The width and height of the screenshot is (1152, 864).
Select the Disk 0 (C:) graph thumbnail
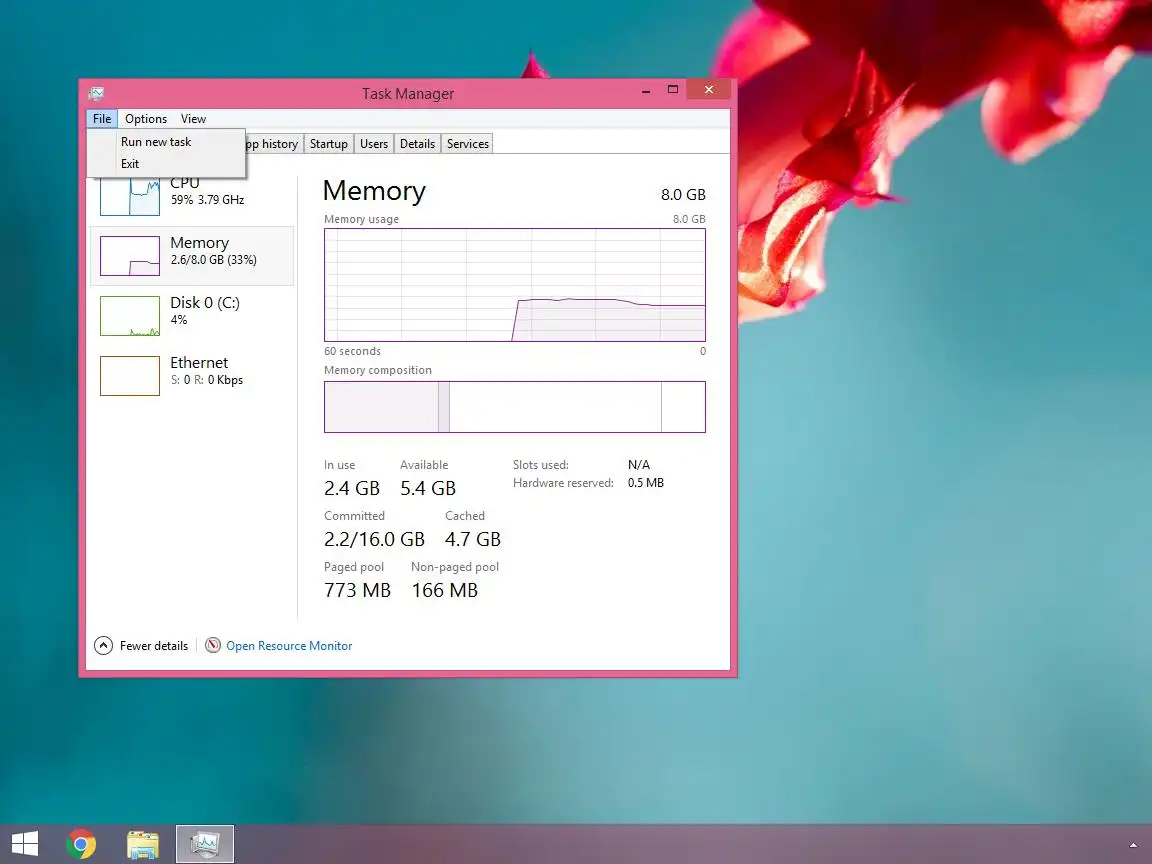(x=130, y=316)
